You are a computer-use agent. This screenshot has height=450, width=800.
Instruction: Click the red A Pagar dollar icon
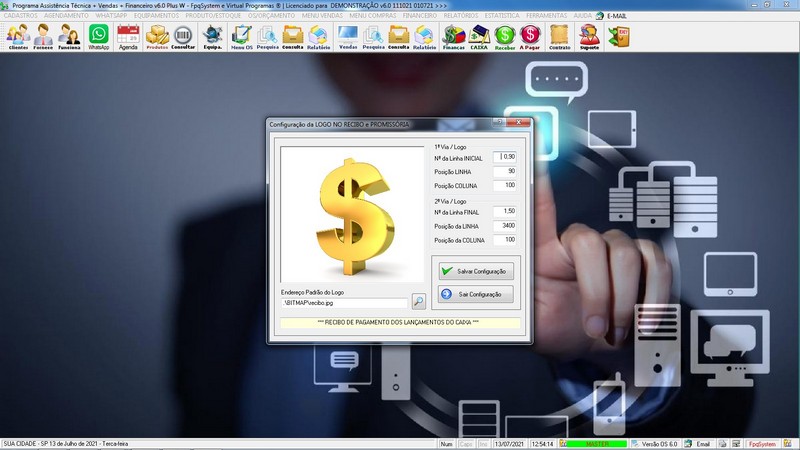point(530,37)
